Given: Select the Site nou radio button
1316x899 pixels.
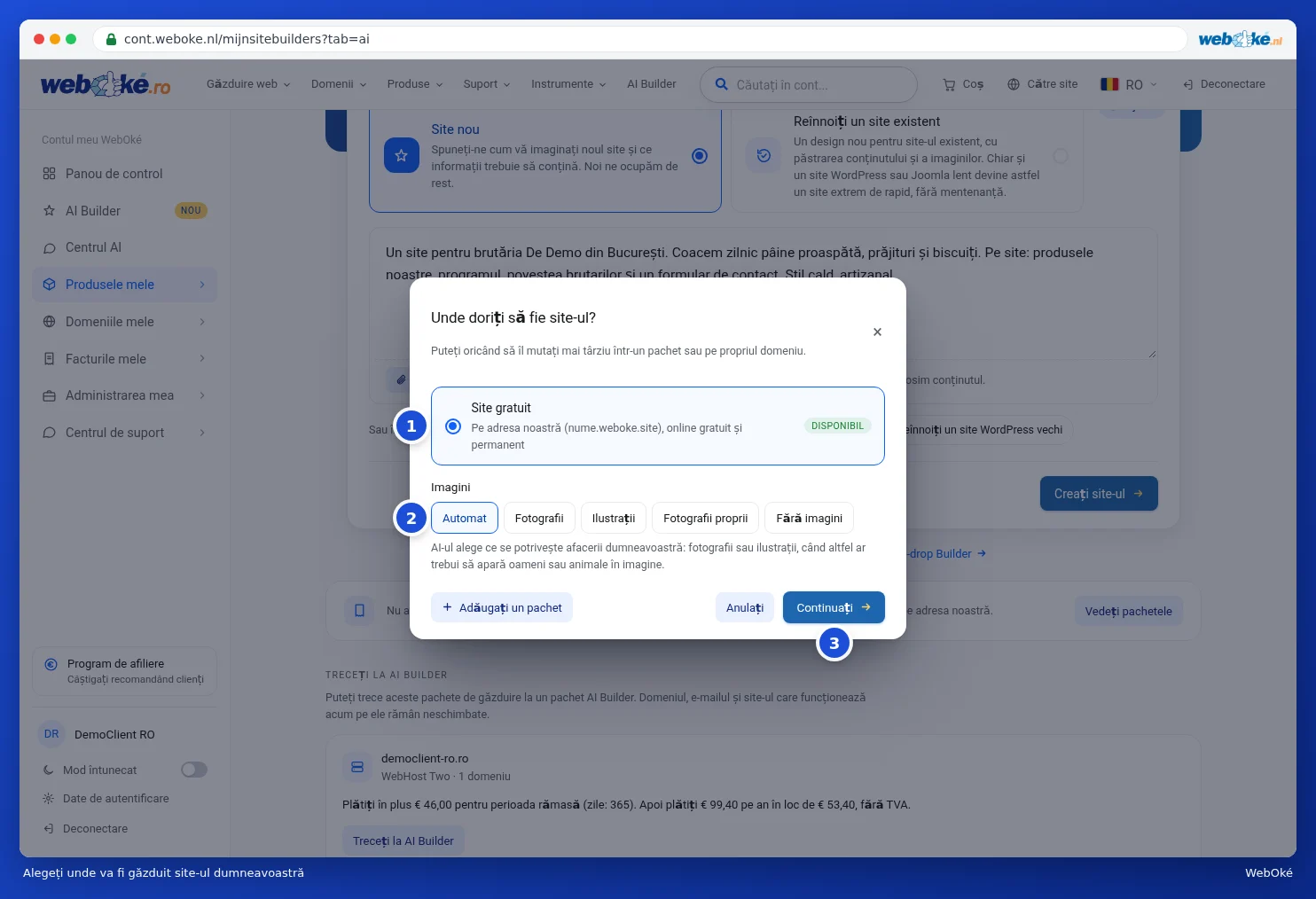Looking at the screenshot, I should (x=700, y=156).
